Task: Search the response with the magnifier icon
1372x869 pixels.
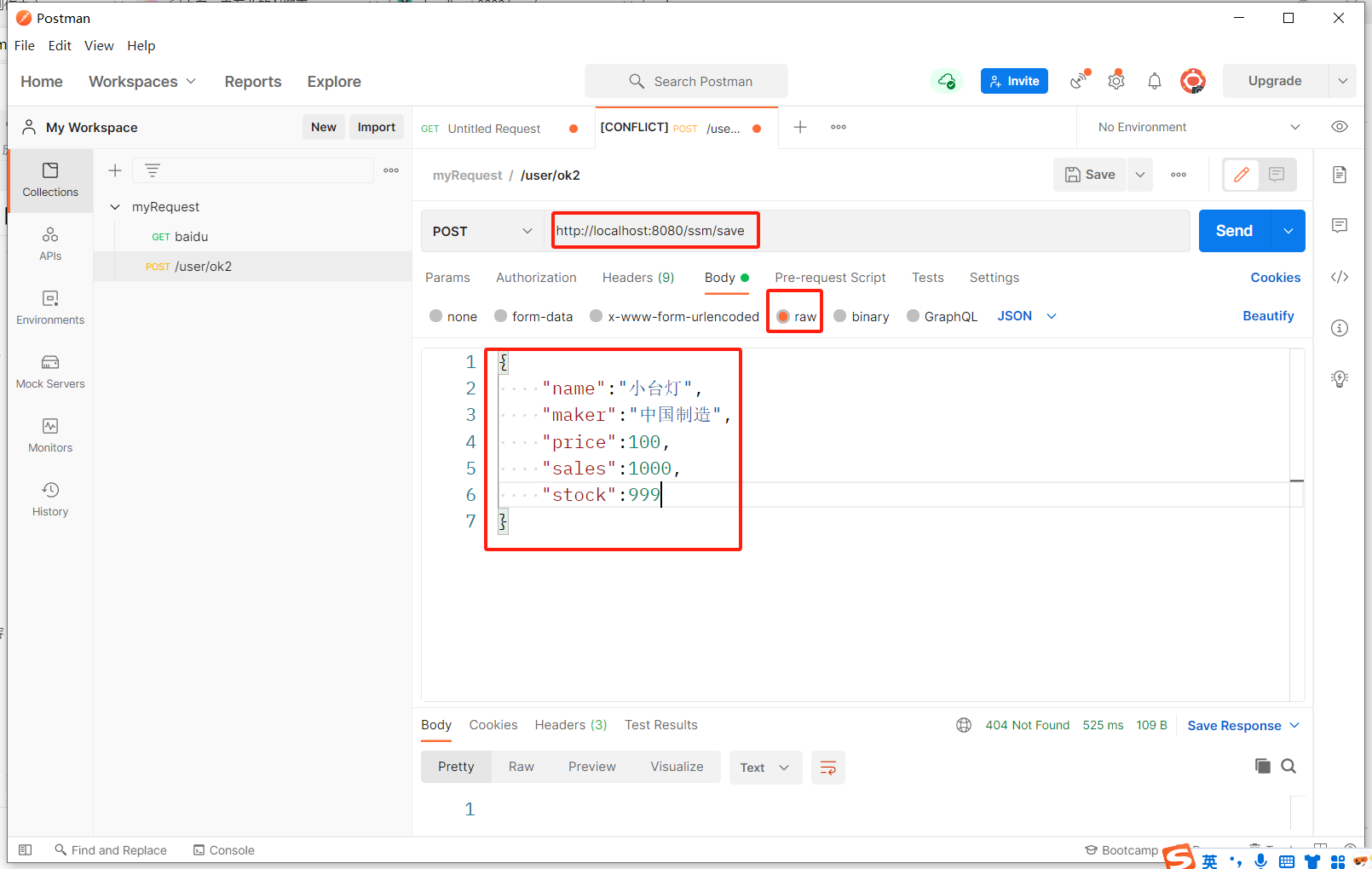Action: [x=1288, y=766]
